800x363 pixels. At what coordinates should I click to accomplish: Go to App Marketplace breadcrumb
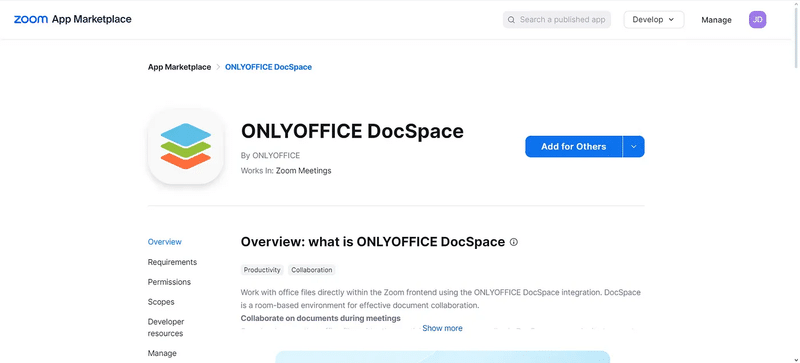point(179,67)
